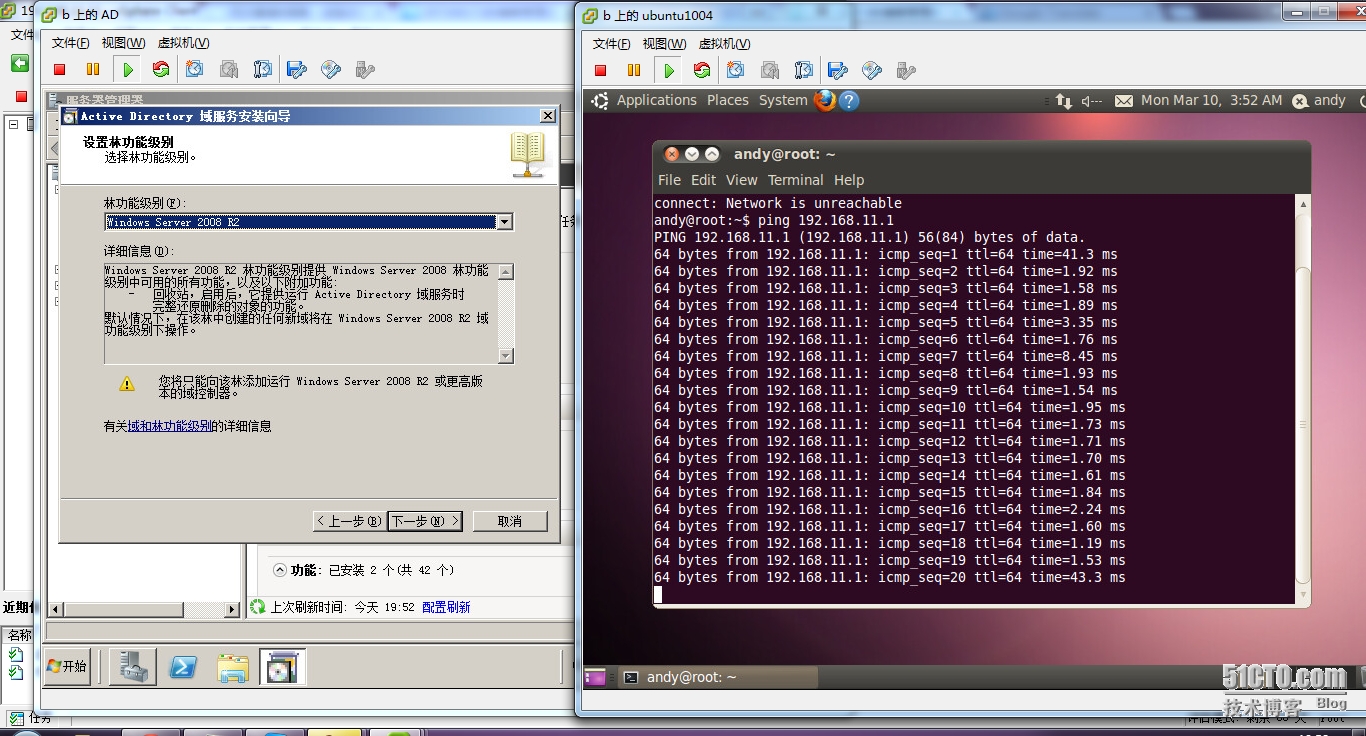The width and height of the screenshot is (1366, 736).
Task: Click 取消 cancel button in wizard
Action: (x=510, y=521)
